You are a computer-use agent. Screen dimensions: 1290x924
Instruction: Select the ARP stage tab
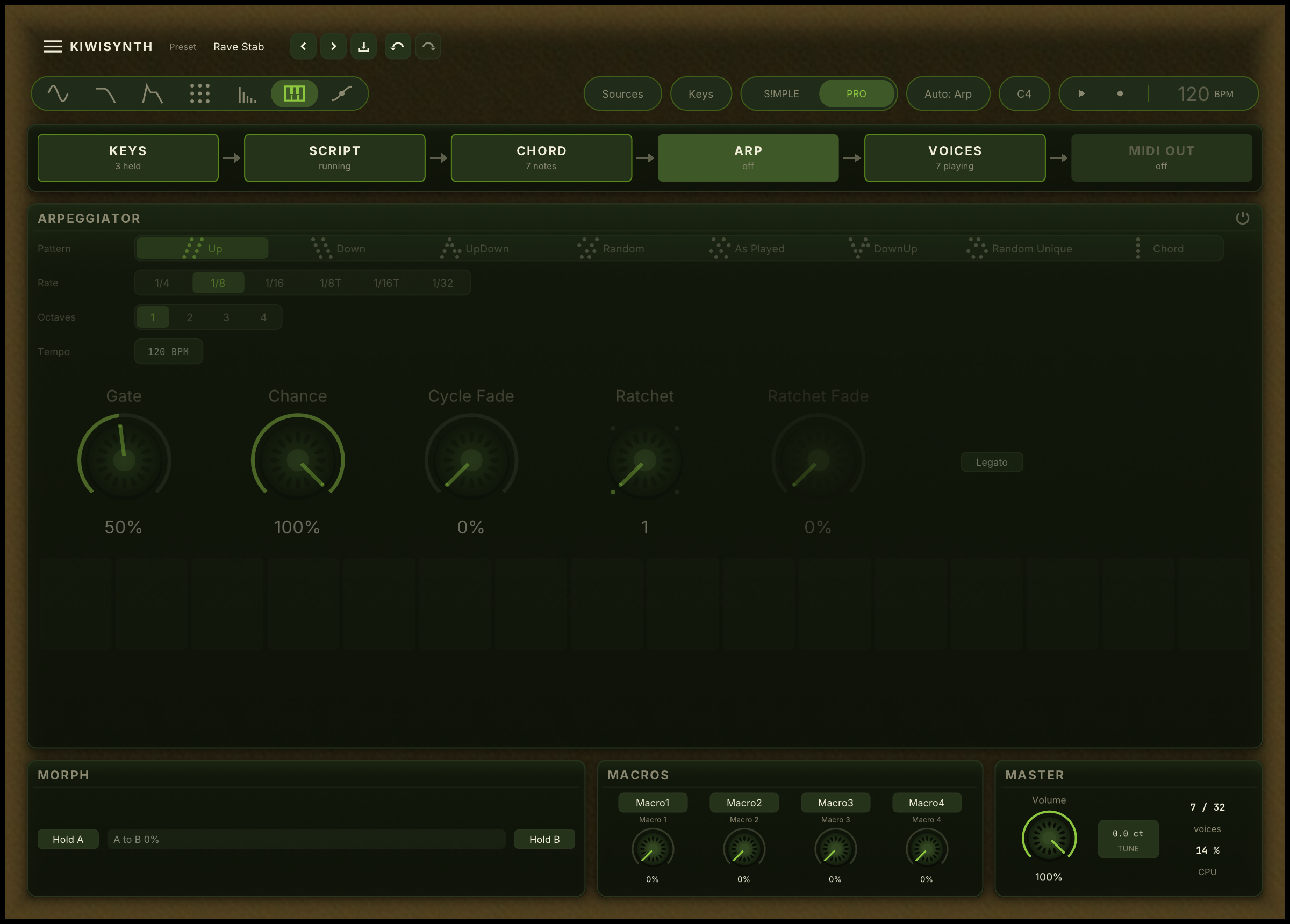point(748,157)
